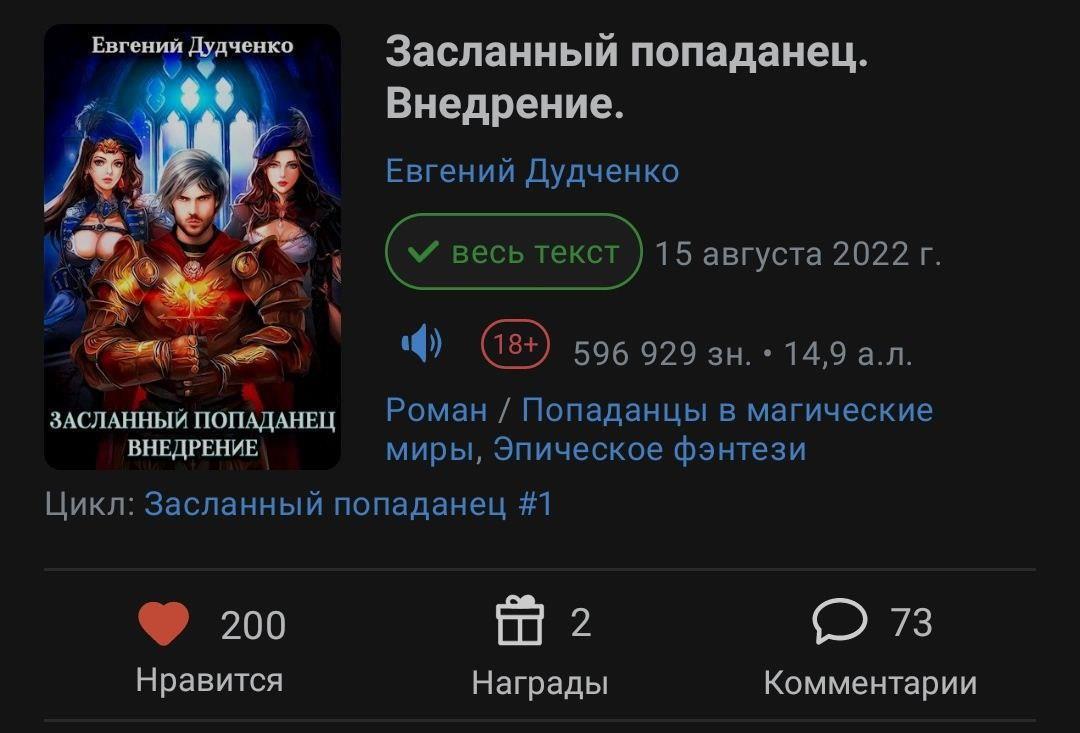Open author page Евгений Дудченко
Image resolution: width=1080 pixels, height=733 pixels.
[x=532, y=171]
